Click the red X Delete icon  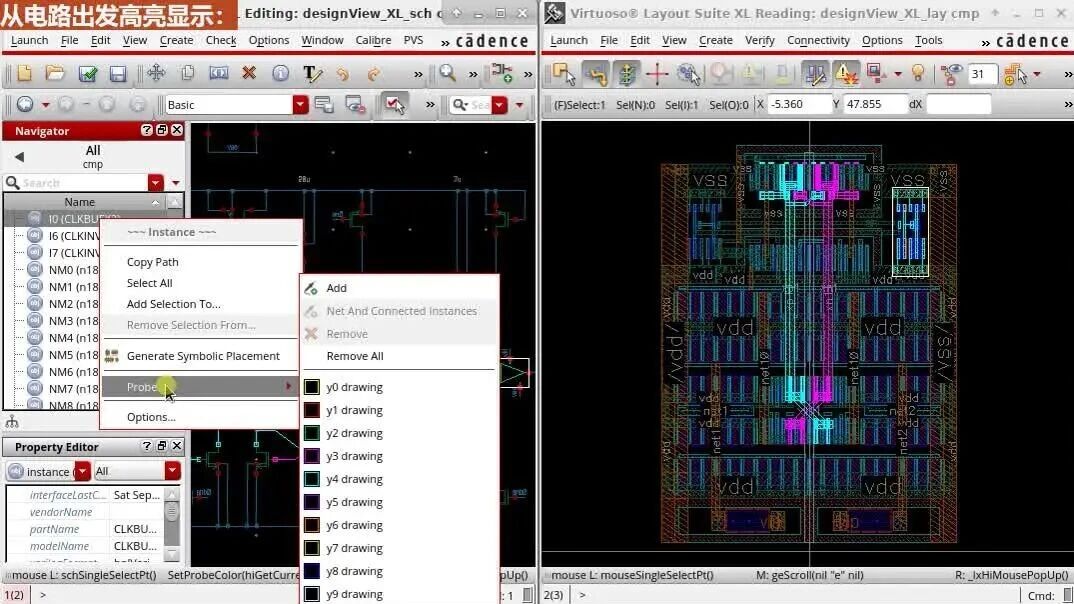coord(249,73)
